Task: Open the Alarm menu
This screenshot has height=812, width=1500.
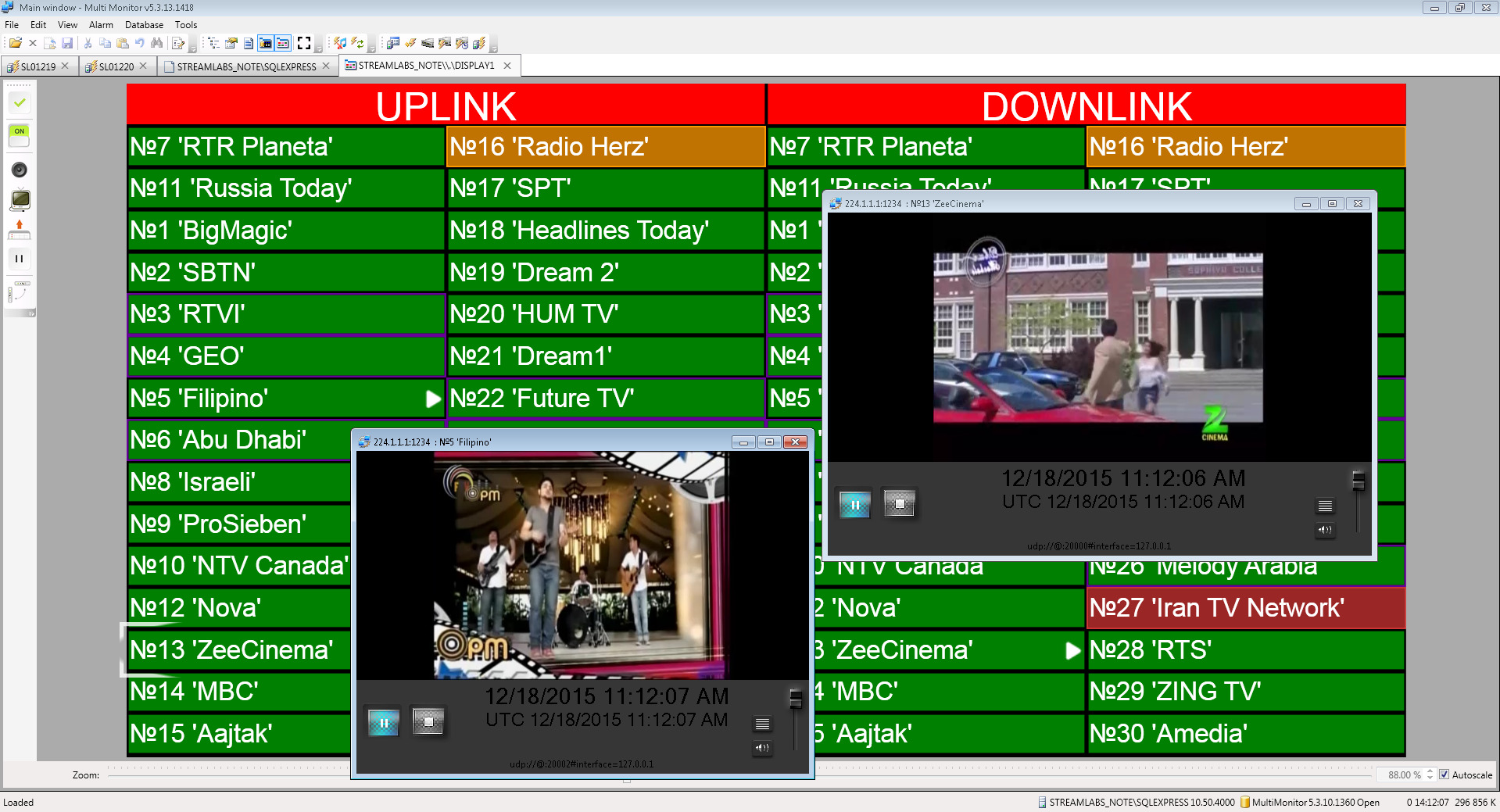Action: click(x=102, y=25)
